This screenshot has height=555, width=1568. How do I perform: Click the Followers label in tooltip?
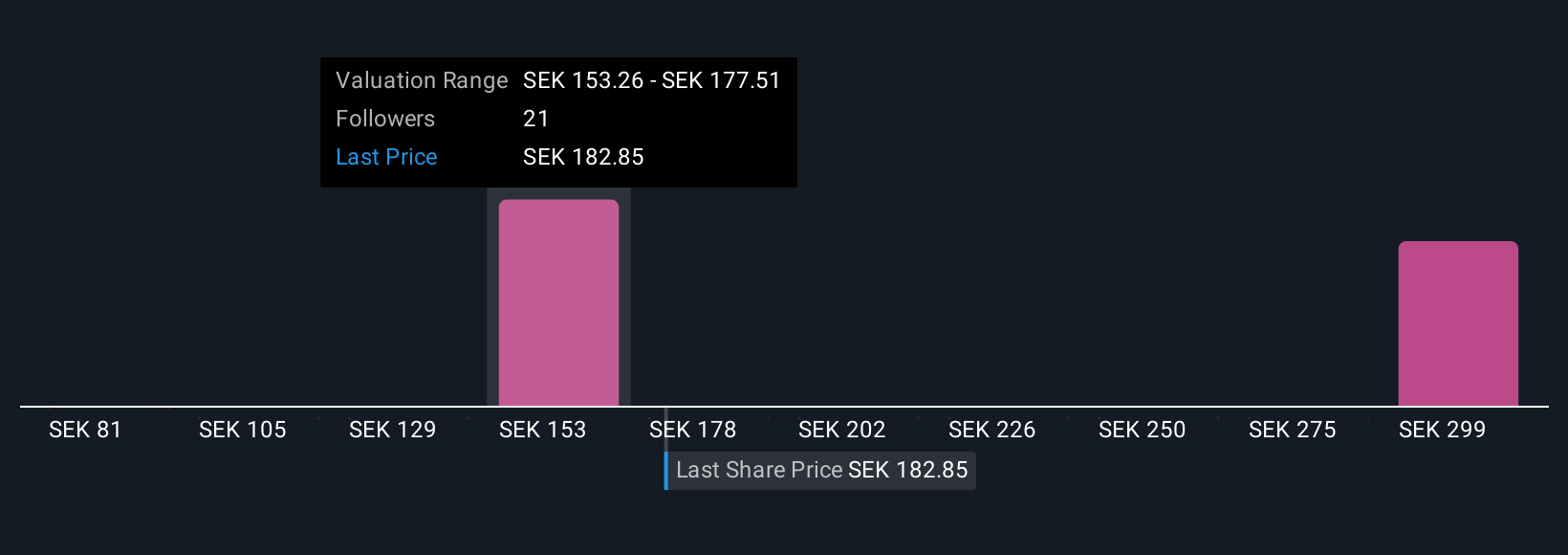tap(385, 119)
